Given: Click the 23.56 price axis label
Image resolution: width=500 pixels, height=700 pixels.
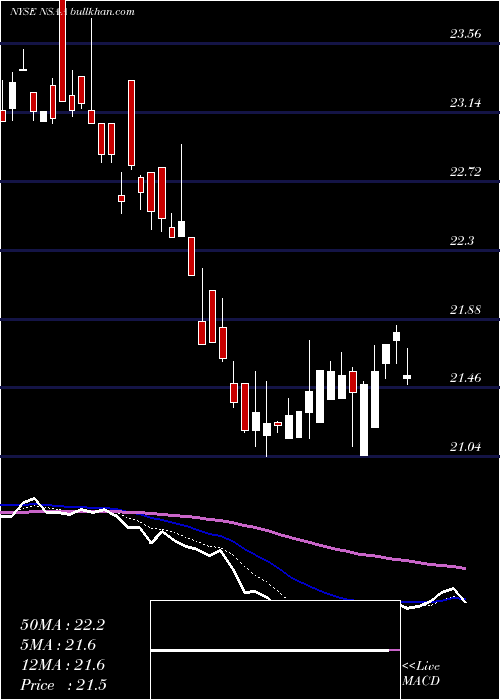Looking at the screenshot, I should tap(465, 34).
